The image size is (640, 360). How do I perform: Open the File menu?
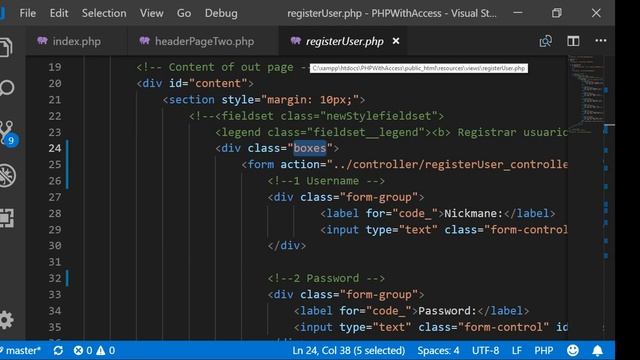[27, 13]
